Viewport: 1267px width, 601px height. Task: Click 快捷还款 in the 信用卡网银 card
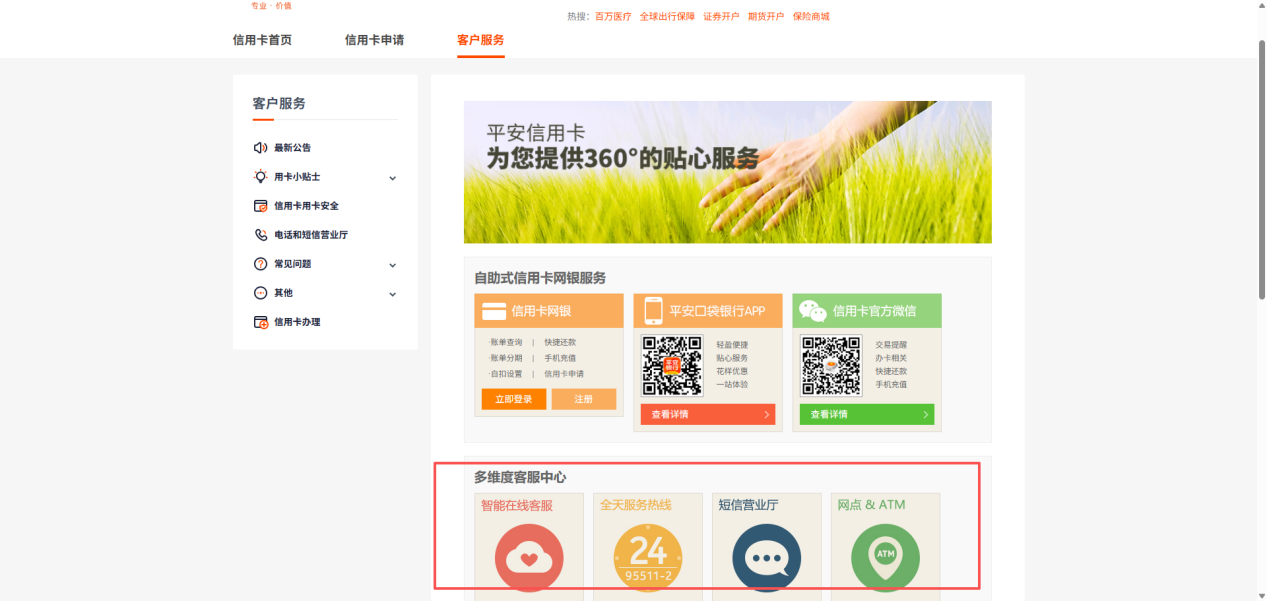(560, 342)
